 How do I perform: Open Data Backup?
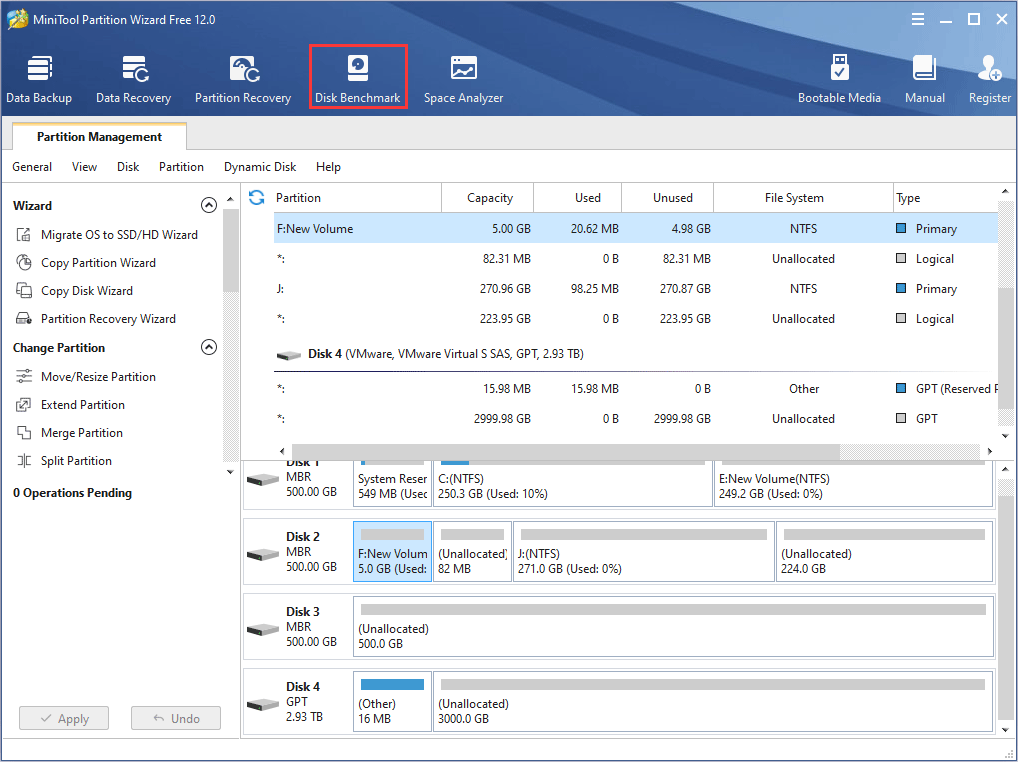point(39,75)
